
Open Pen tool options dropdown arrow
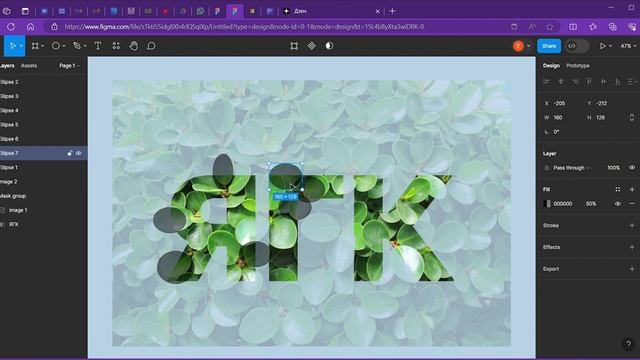tap(85, 46)
